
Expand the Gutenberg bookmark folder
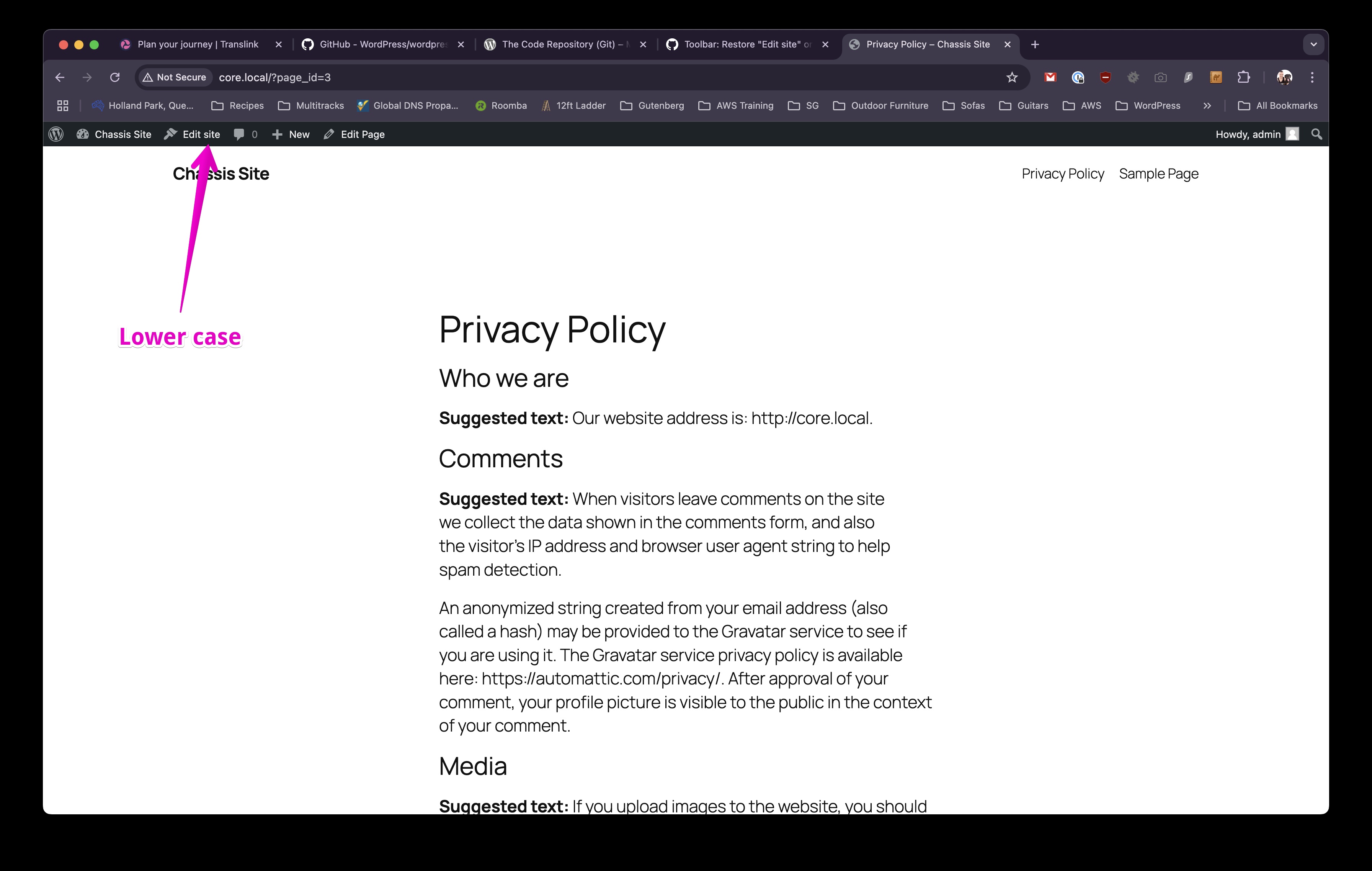coord(652,105)
